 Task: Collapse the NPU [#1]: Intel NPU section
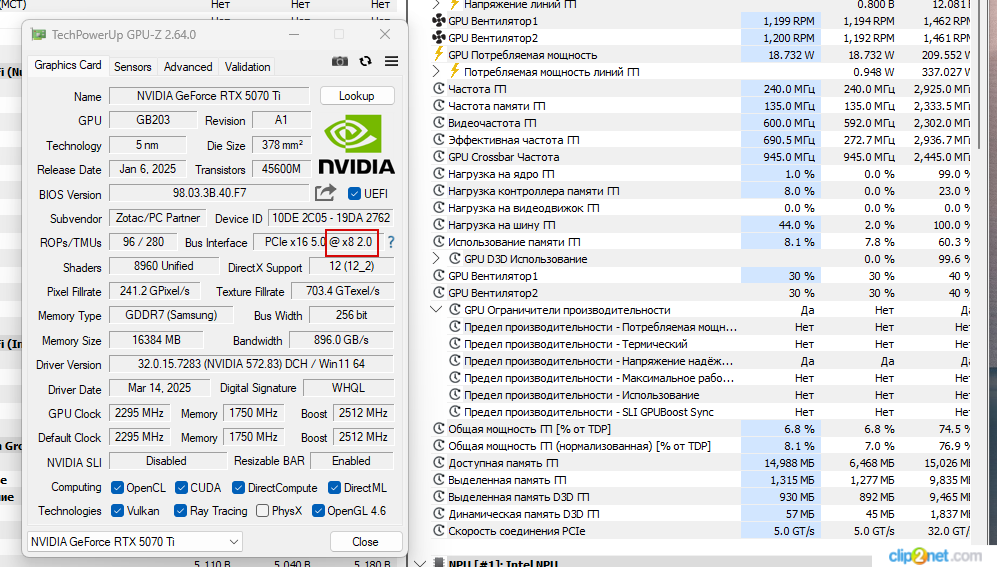pos(420,563)
